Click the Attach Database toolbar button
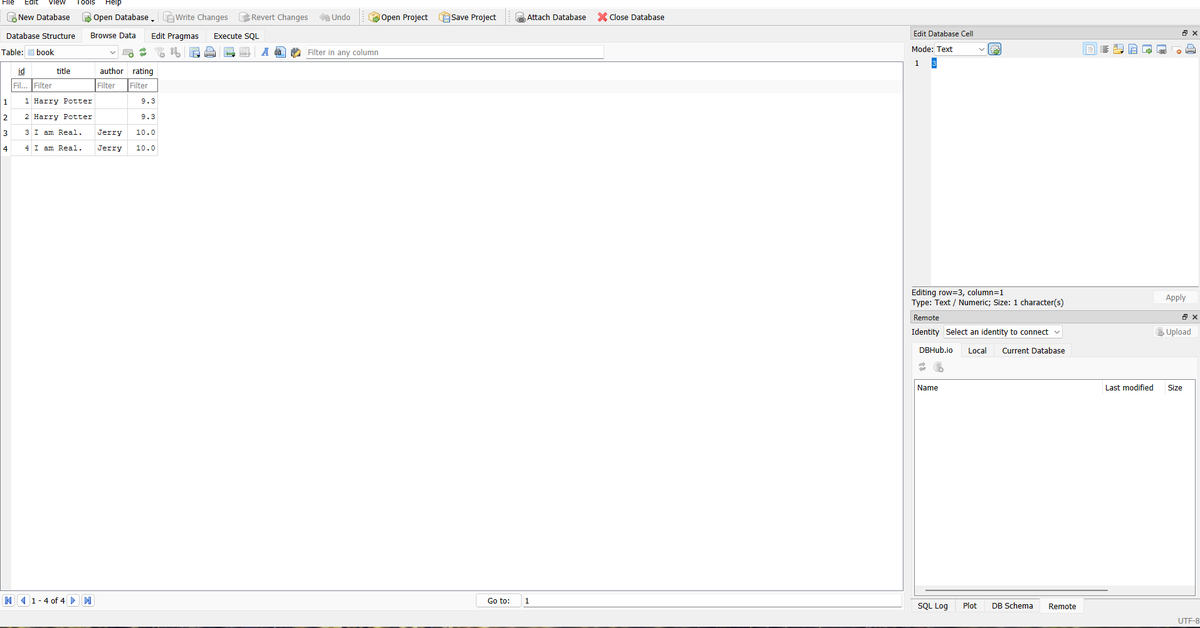 (x=550, y=17)
